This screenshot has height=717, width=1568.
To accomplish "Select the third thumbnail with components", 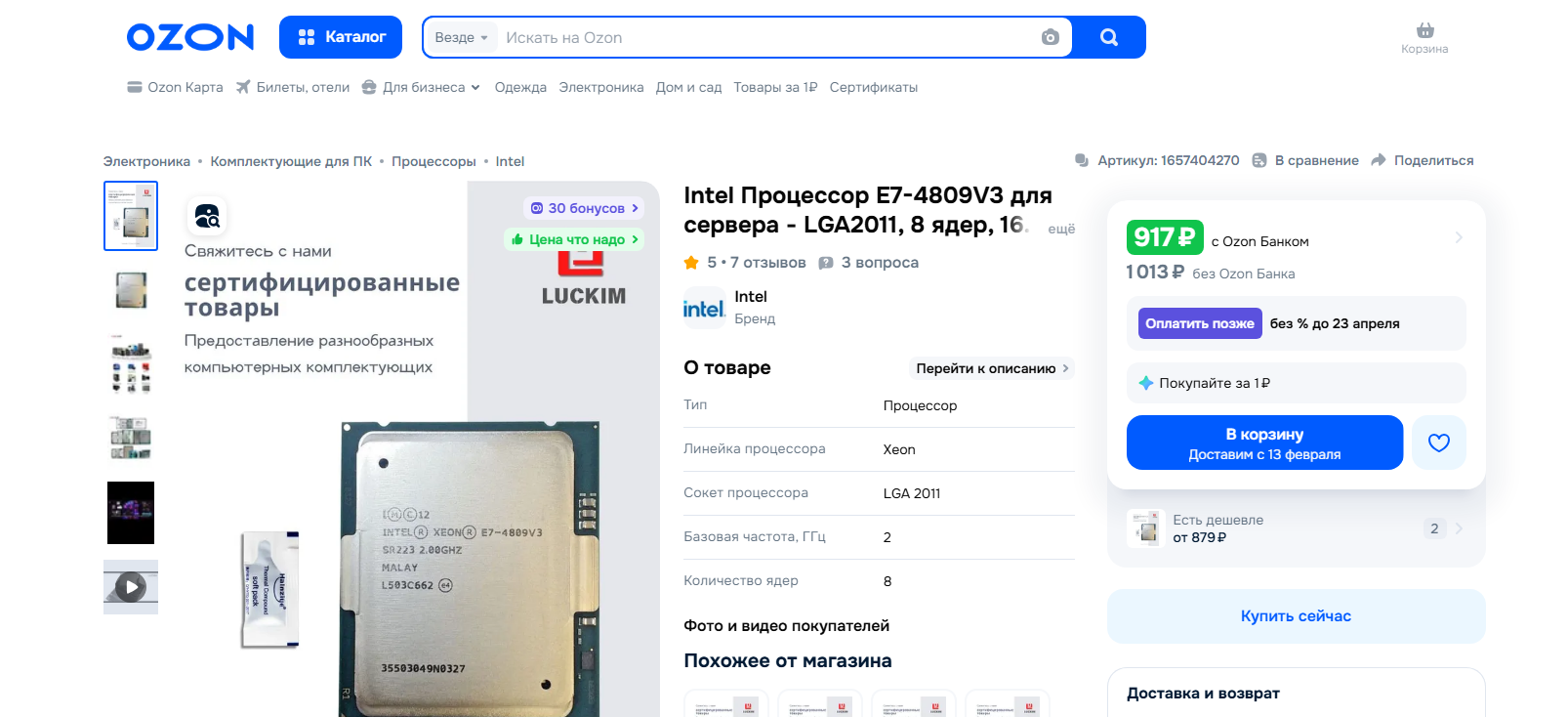I will (x=131, y=364).
